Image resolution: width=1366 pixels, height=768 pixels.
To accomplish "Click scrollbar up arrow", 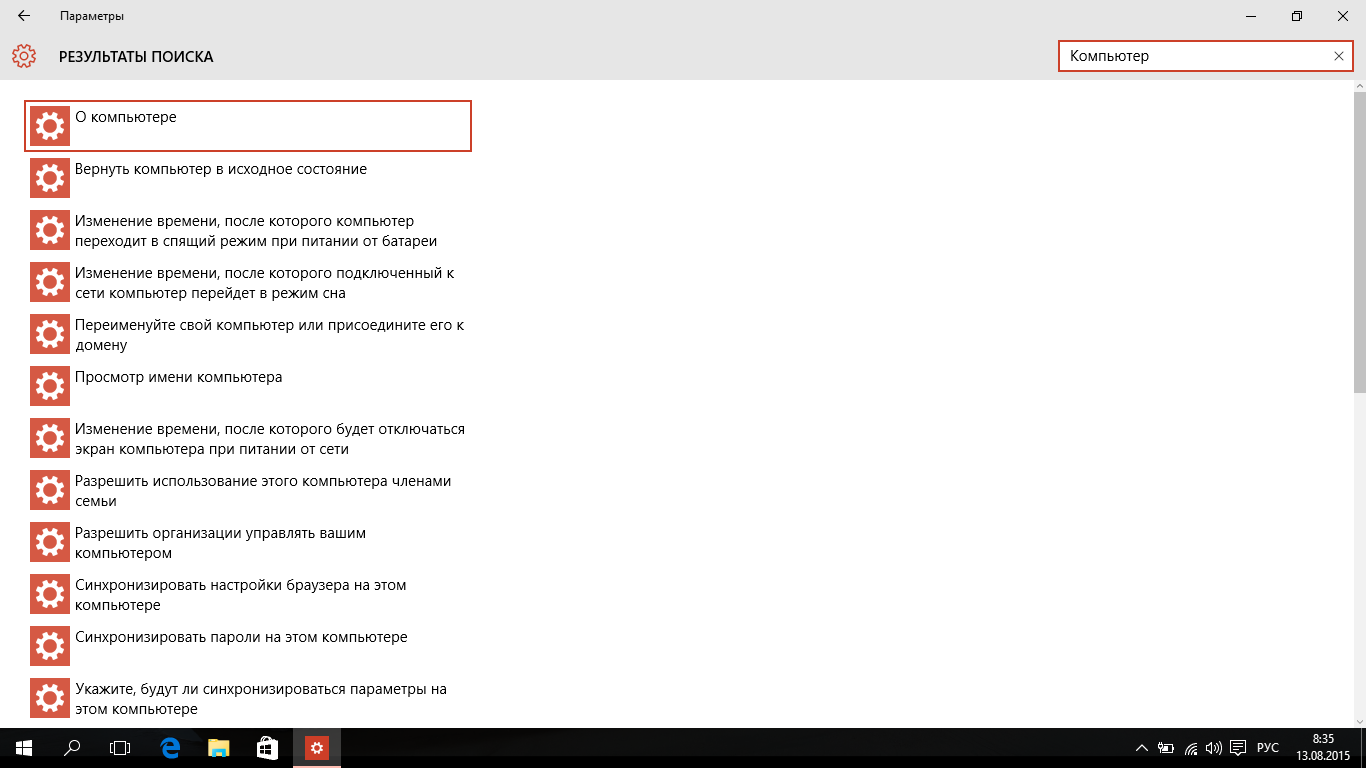I will [1360, 86].
